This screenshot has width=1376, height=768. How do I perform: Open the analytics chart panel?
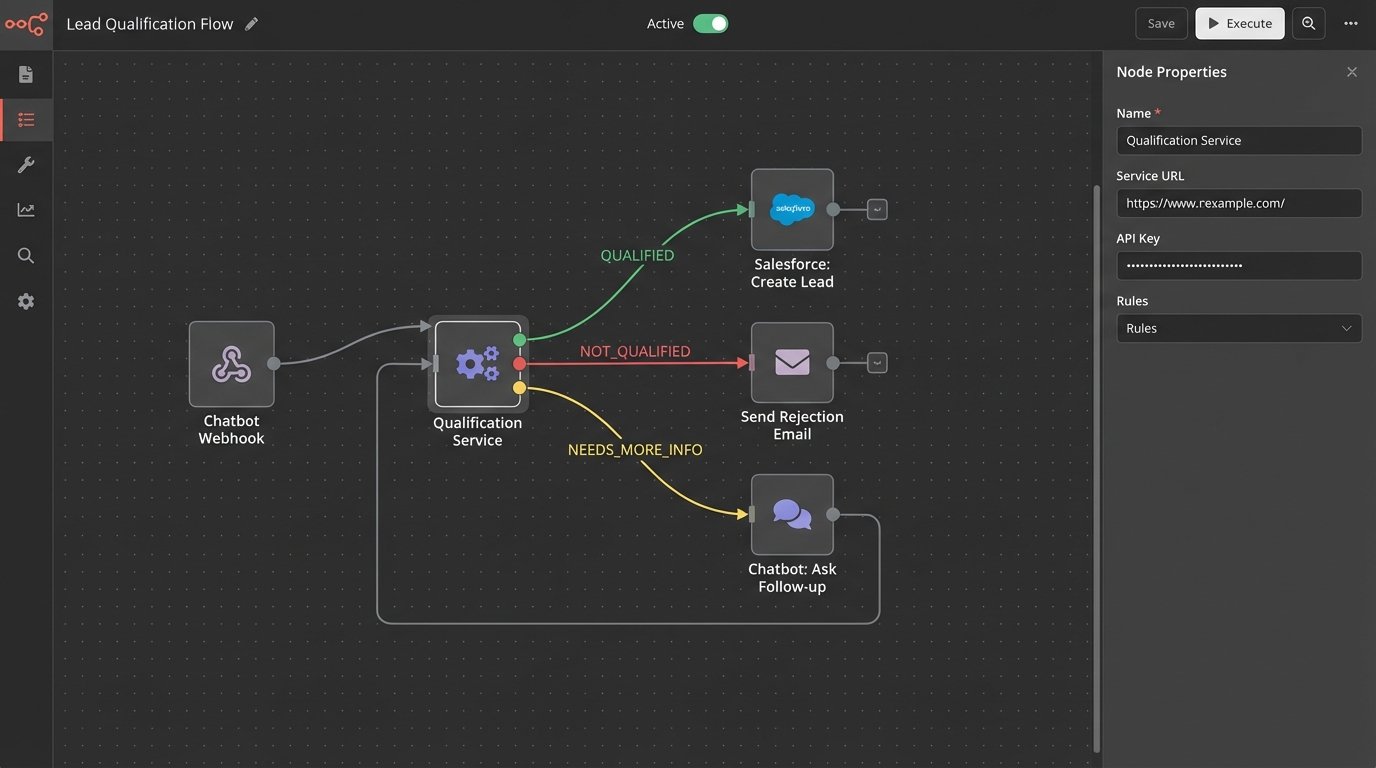(26, 209)
